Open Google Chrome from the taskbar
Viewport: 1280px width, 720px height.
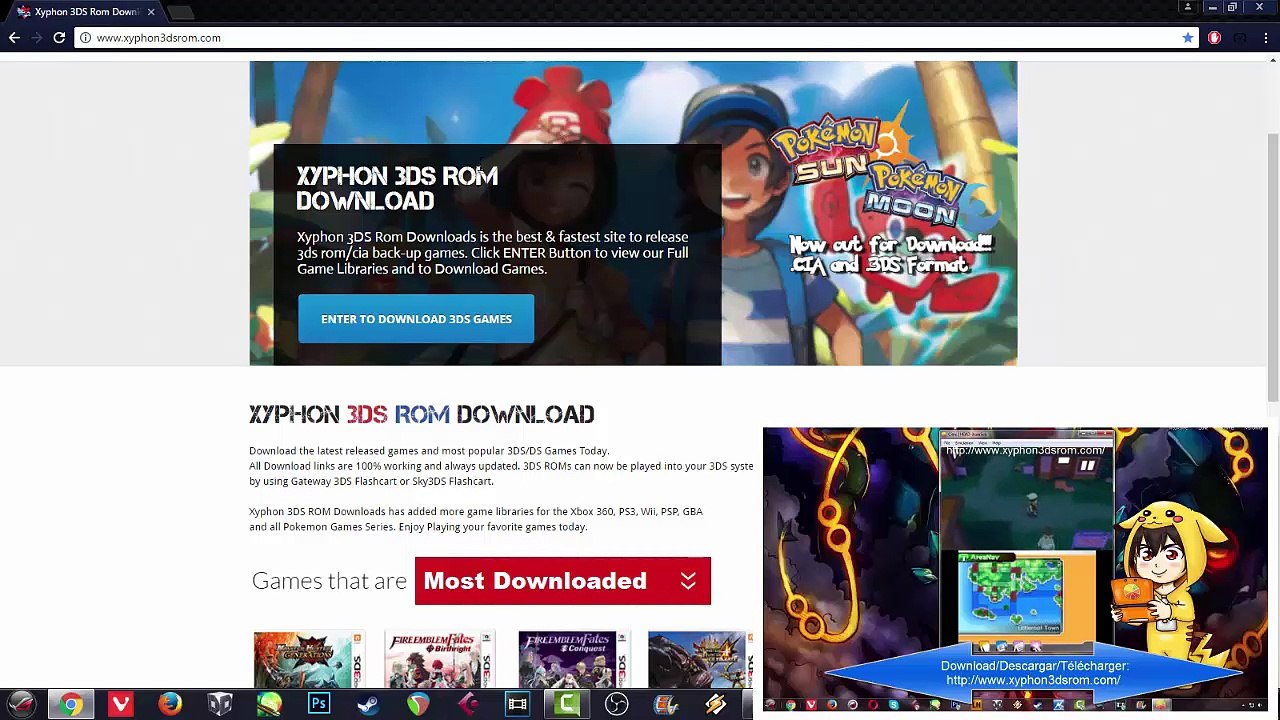pos(71,705)
